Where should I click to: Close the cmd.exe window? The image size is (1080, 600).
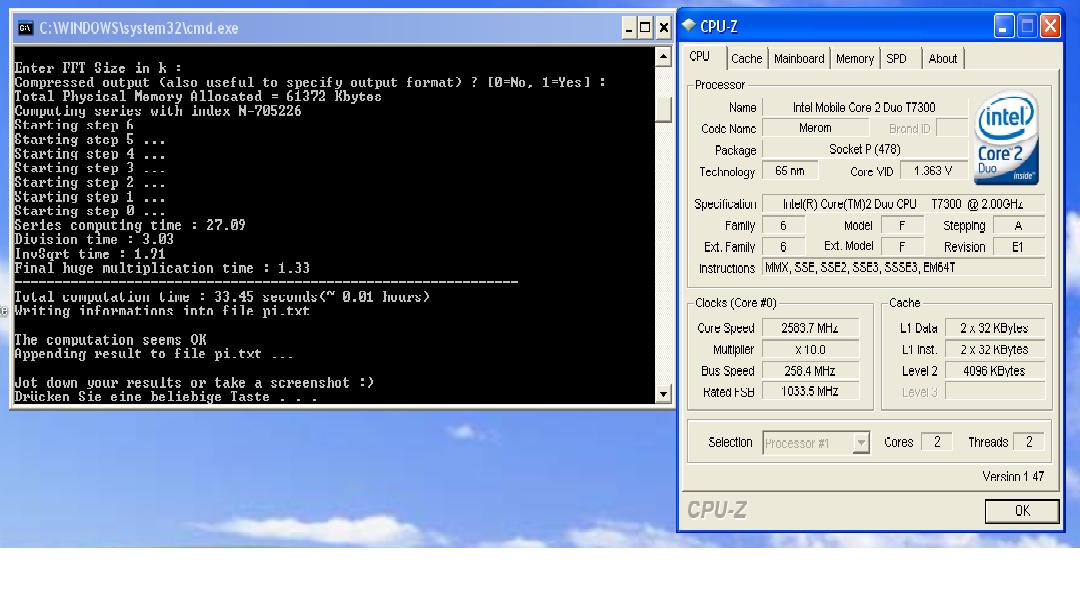point(663,28)
